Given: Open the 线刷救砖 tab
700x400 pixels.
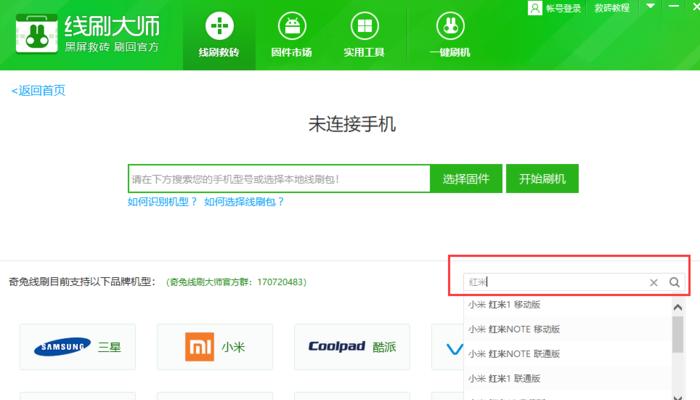Looking at the screenshot, I should pyautogui.click(x=219, y=35).
